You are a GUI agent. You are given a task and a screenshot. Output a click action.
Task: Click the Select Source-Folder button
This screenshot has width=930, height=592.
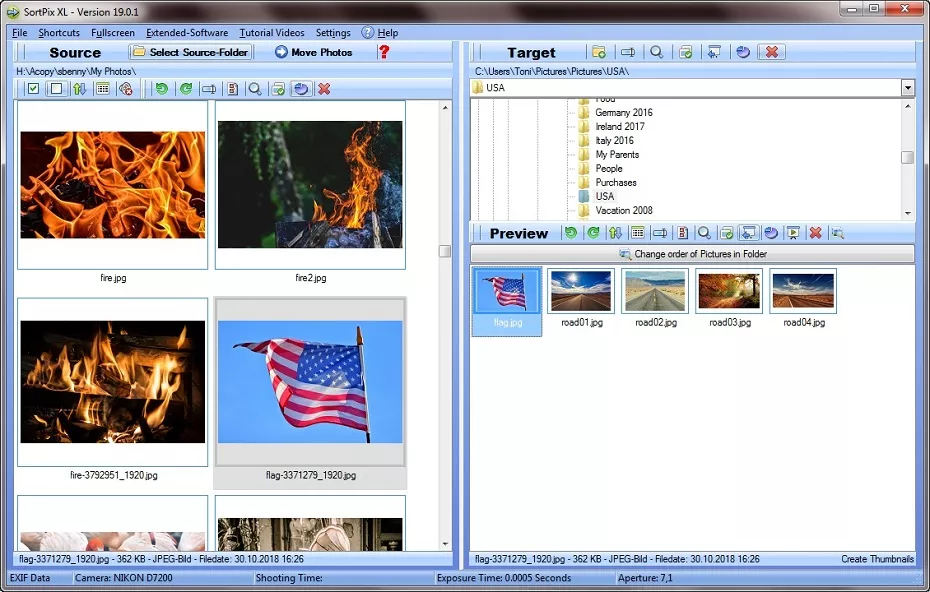[190, 52]
